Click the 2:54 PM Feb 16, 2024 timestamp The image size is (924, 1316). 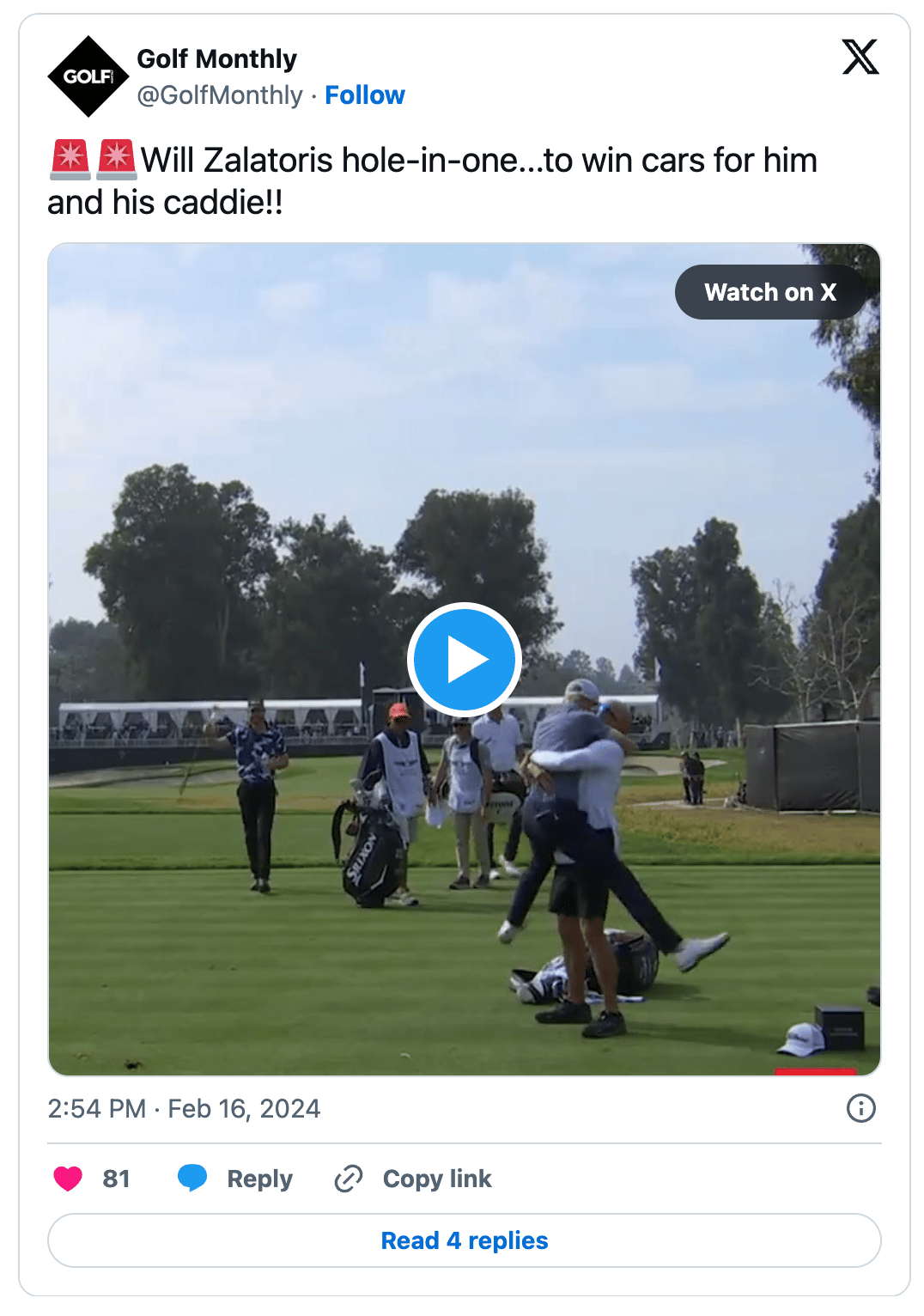coord(184,1109)
